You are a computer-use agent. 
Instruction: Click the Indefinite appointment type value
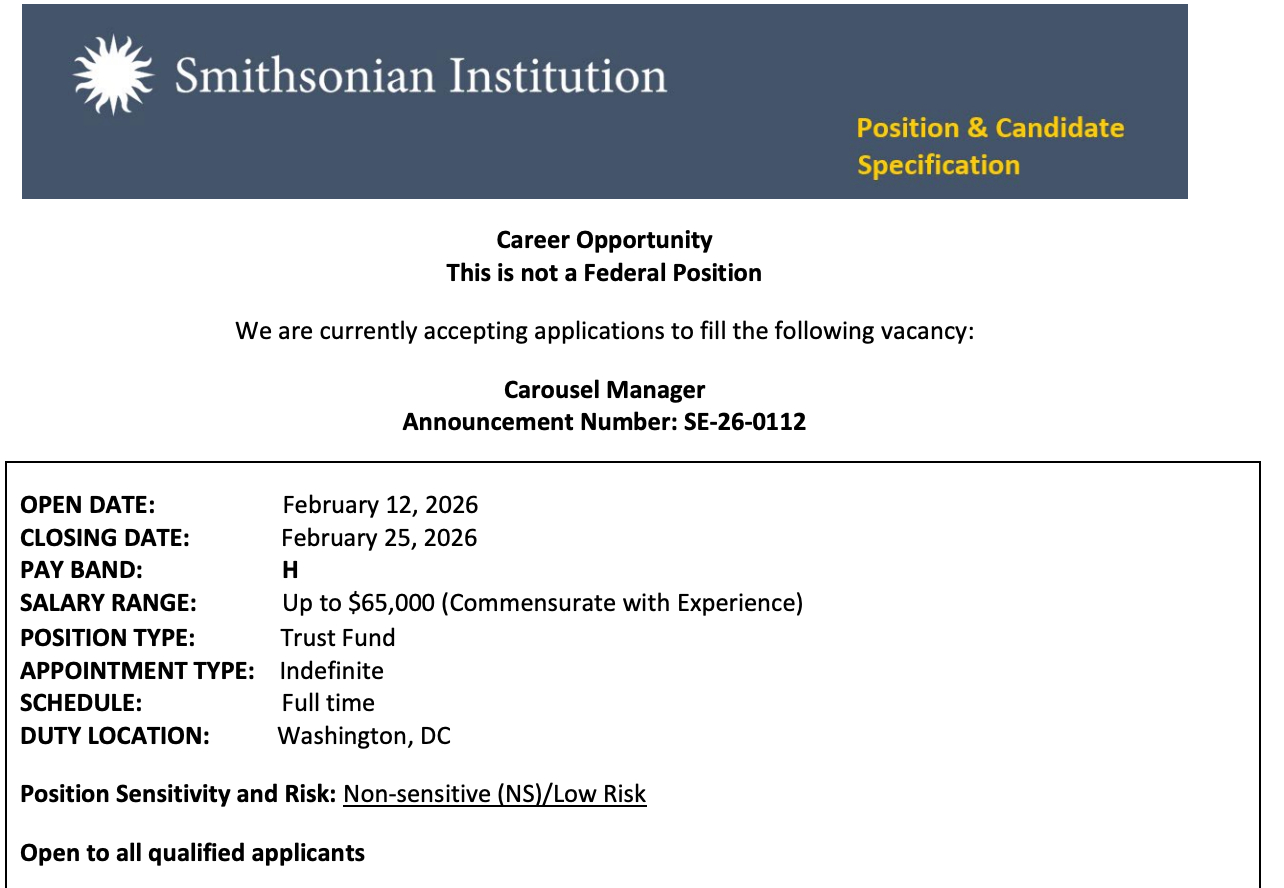331,670
